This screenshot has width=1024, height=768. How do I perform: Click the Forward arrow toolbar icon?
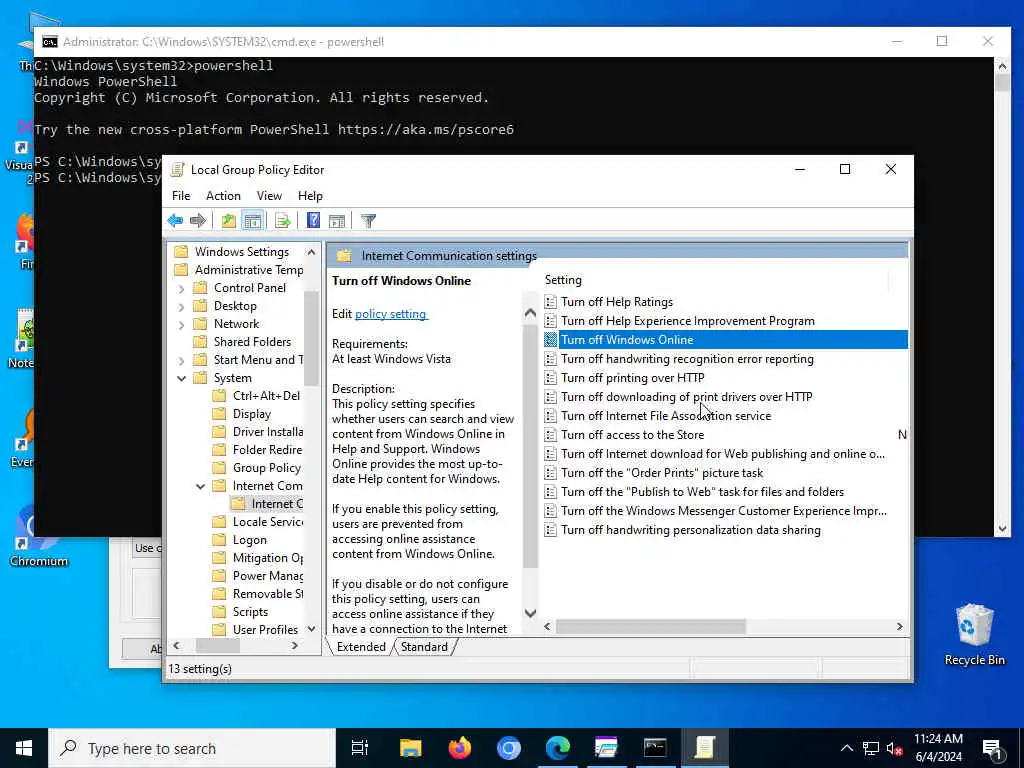pos(197,221)
